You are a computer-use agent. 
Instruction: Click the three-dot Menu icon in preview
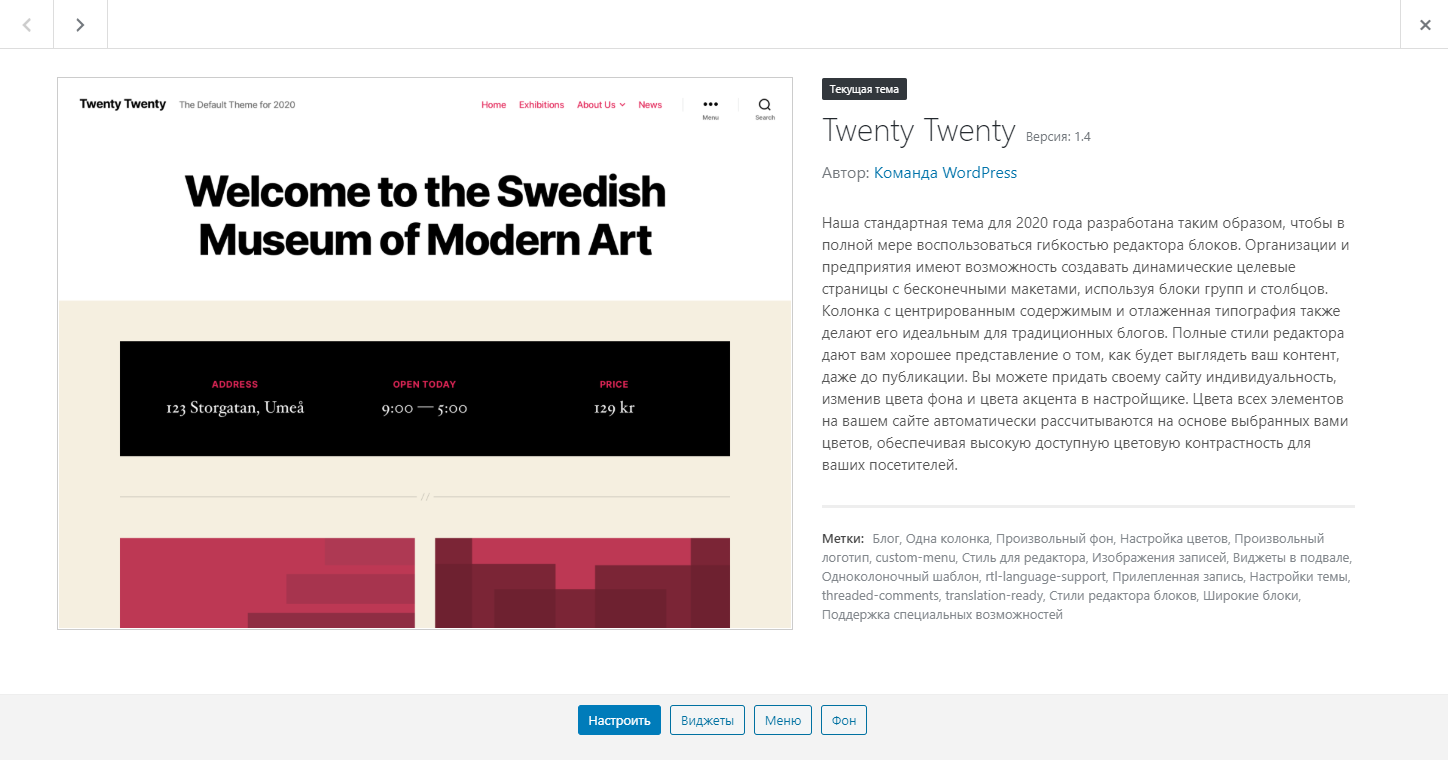[710, 104]
